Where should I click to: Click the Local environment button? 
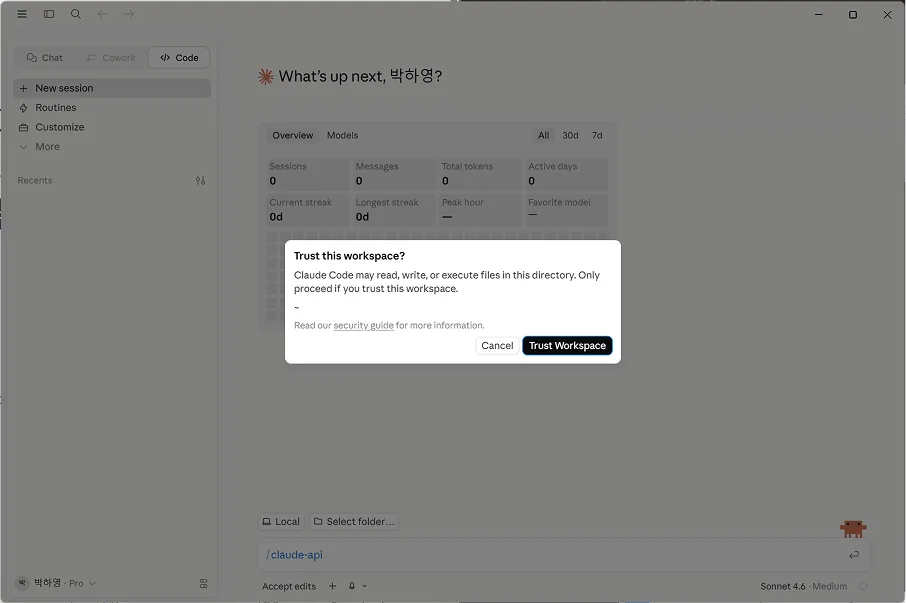click(x=281, y=522)
